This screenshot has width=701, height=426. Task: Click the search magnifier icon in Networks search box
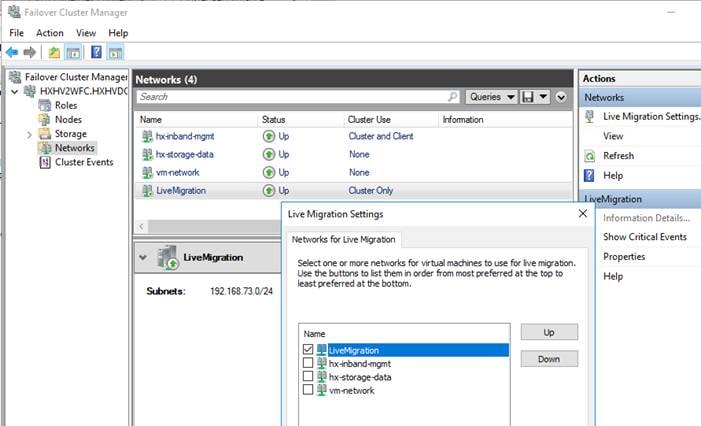452,97
